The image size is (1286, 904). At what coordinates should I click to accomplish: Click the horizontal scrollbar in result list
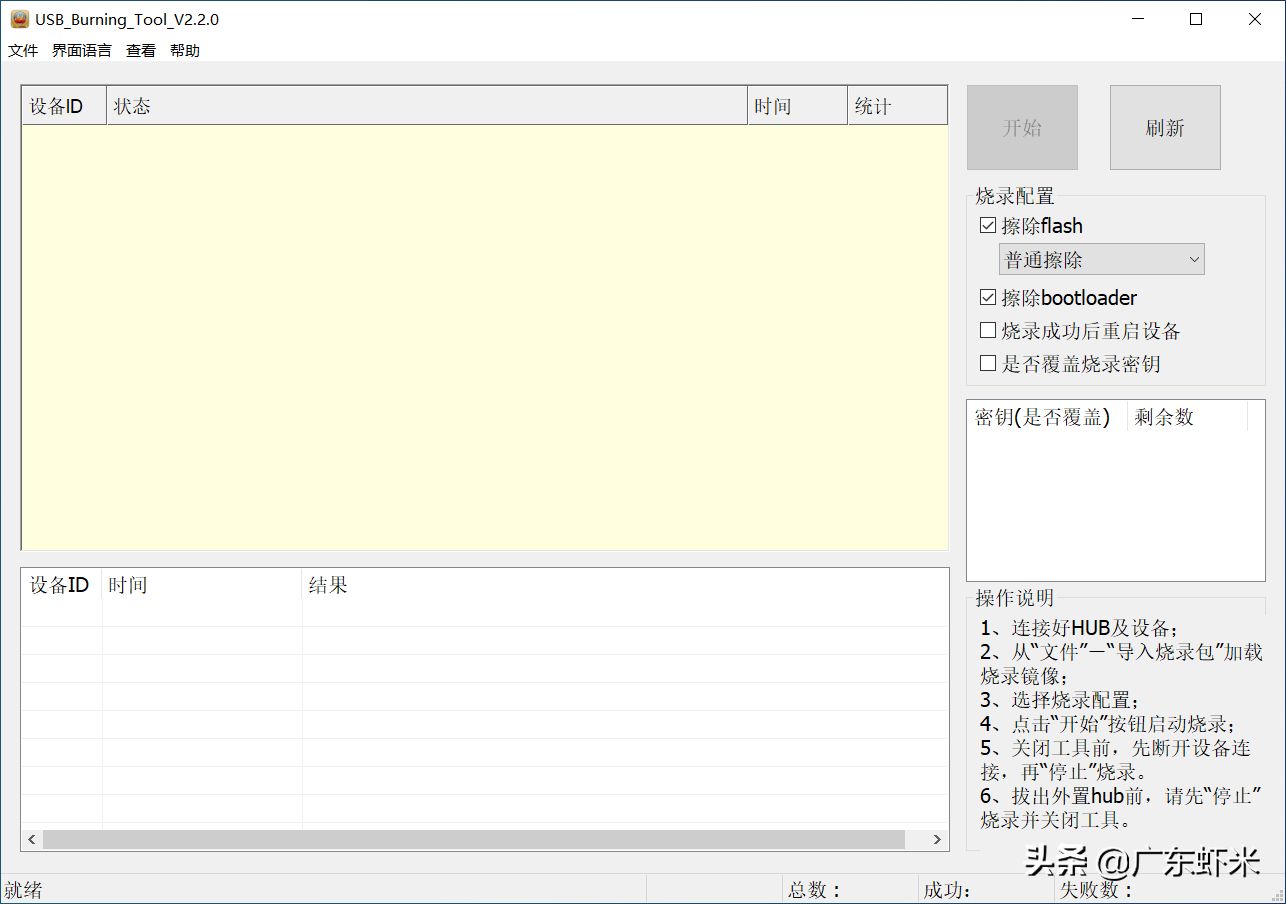click(474, 840)
